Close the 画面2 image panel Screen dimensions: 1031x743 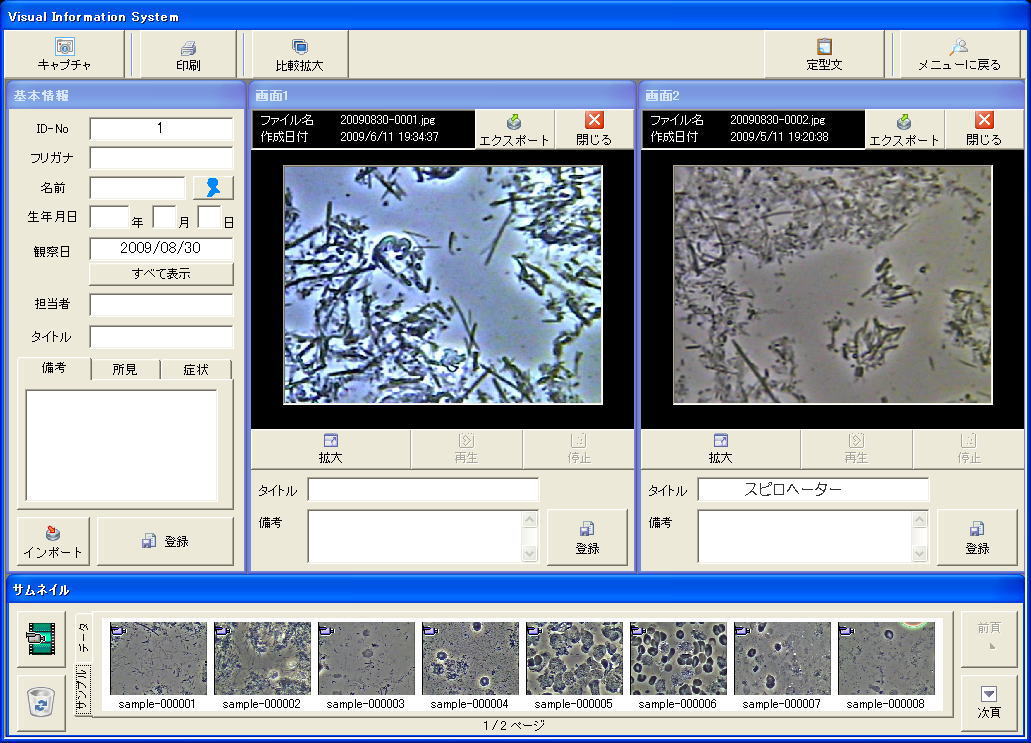983,130
